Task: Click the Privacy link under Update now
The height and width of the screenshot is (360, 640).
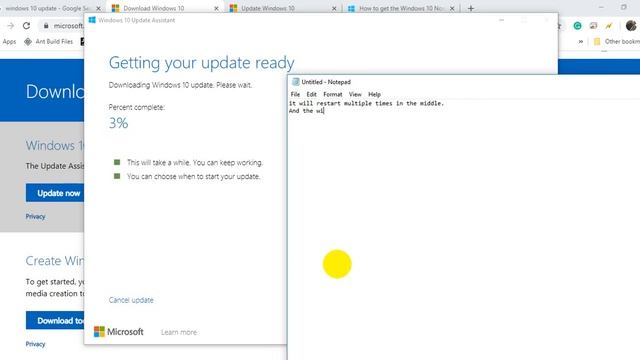Action: (x=36, y=217)
